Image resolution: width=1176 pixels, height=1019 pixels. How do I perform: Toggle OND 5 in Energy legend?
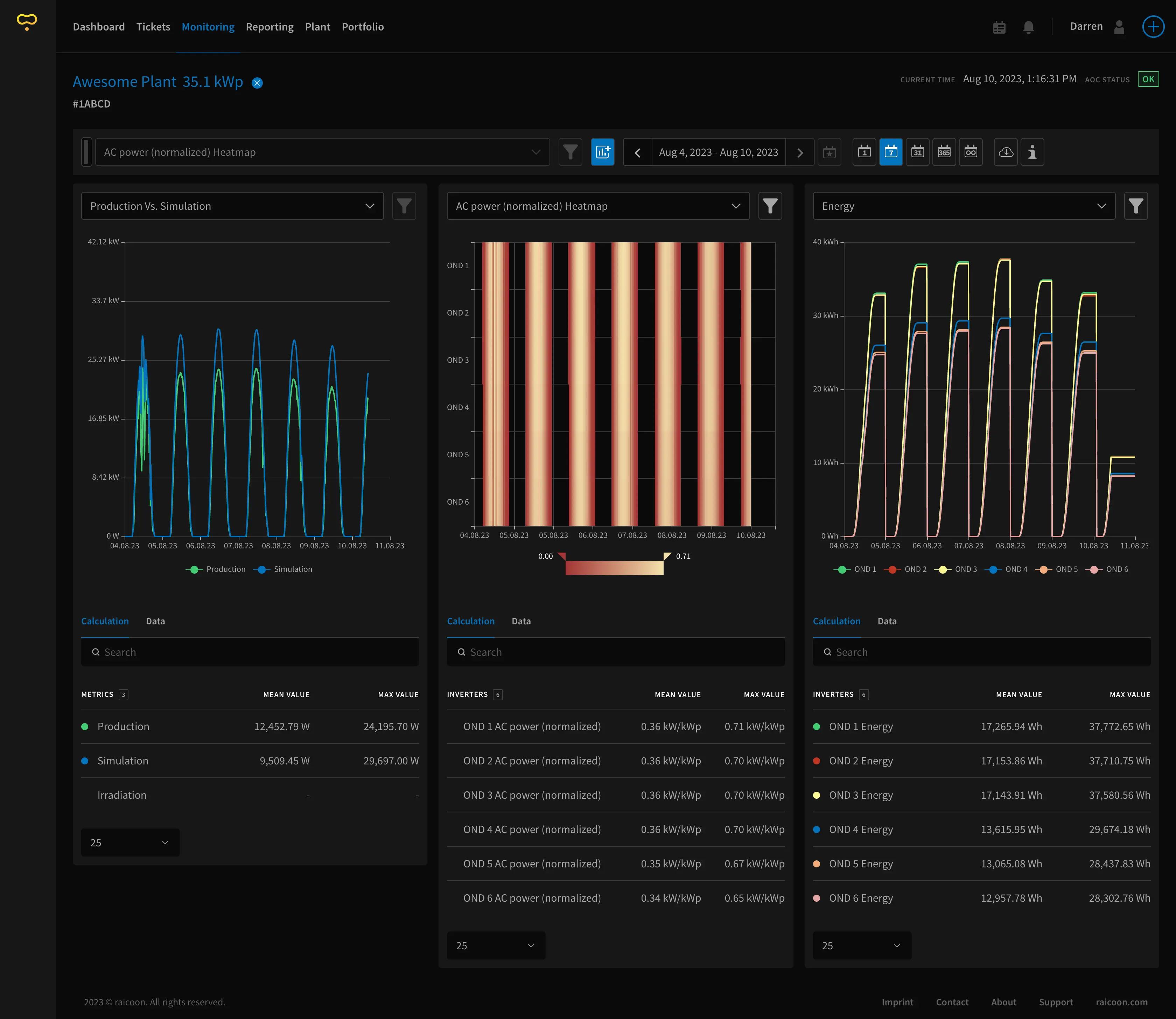tap(1057, 569)
